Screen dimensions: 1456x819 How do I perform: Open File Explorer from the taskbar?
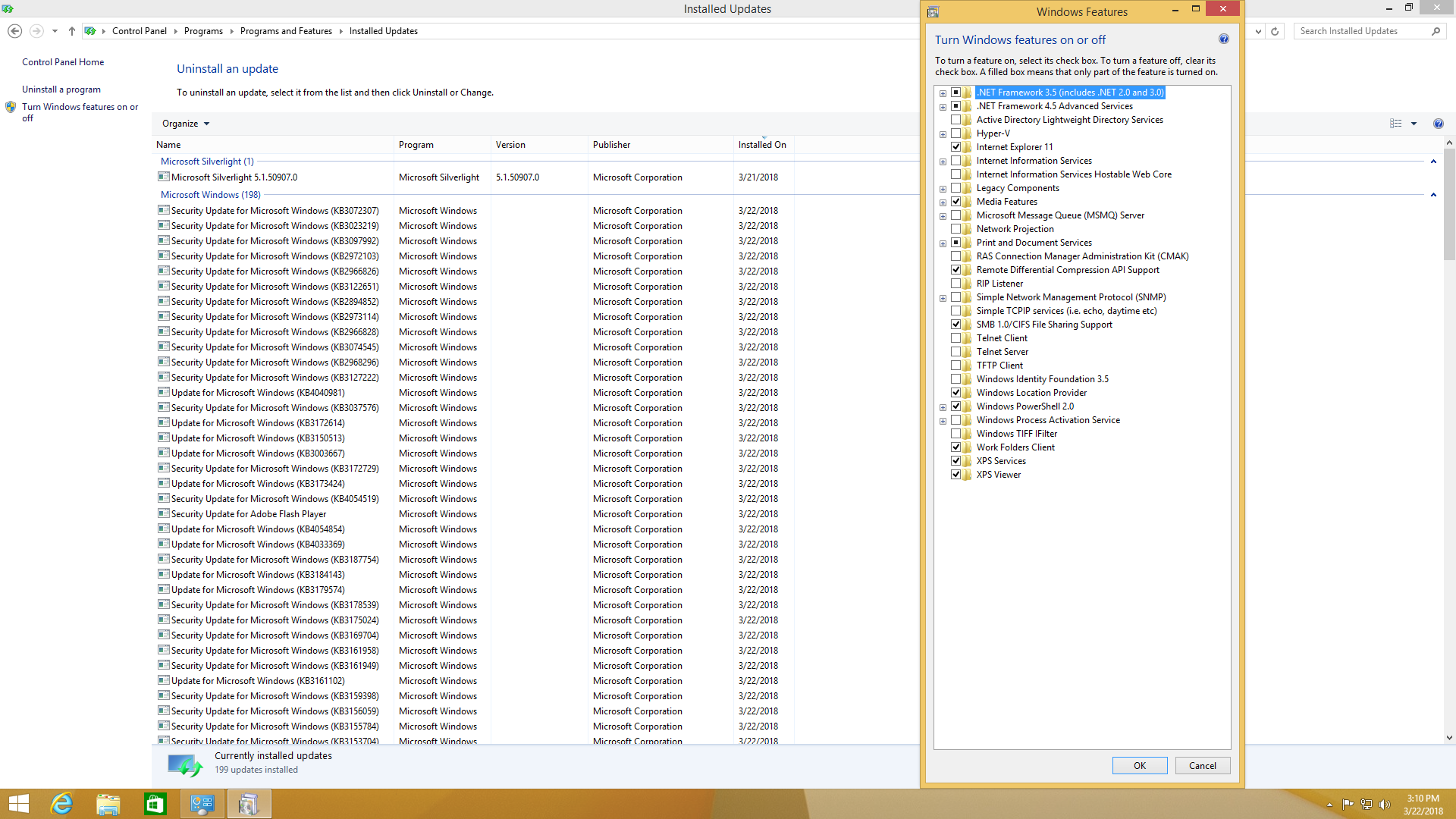point(108,804)
